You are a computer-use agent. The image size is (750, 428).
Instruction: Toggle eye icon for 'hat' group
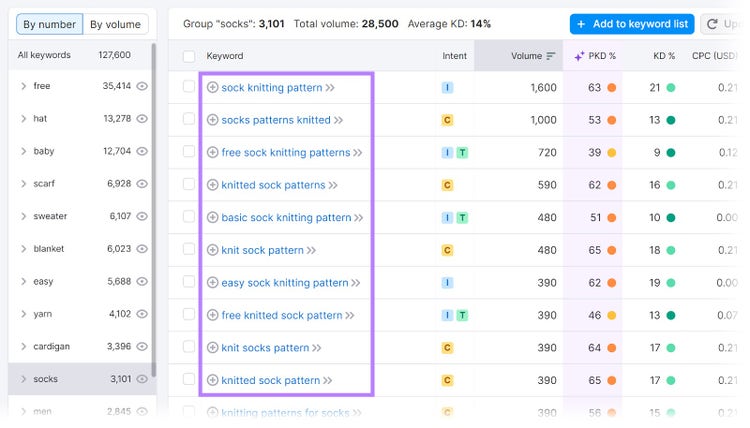(142, 119)
